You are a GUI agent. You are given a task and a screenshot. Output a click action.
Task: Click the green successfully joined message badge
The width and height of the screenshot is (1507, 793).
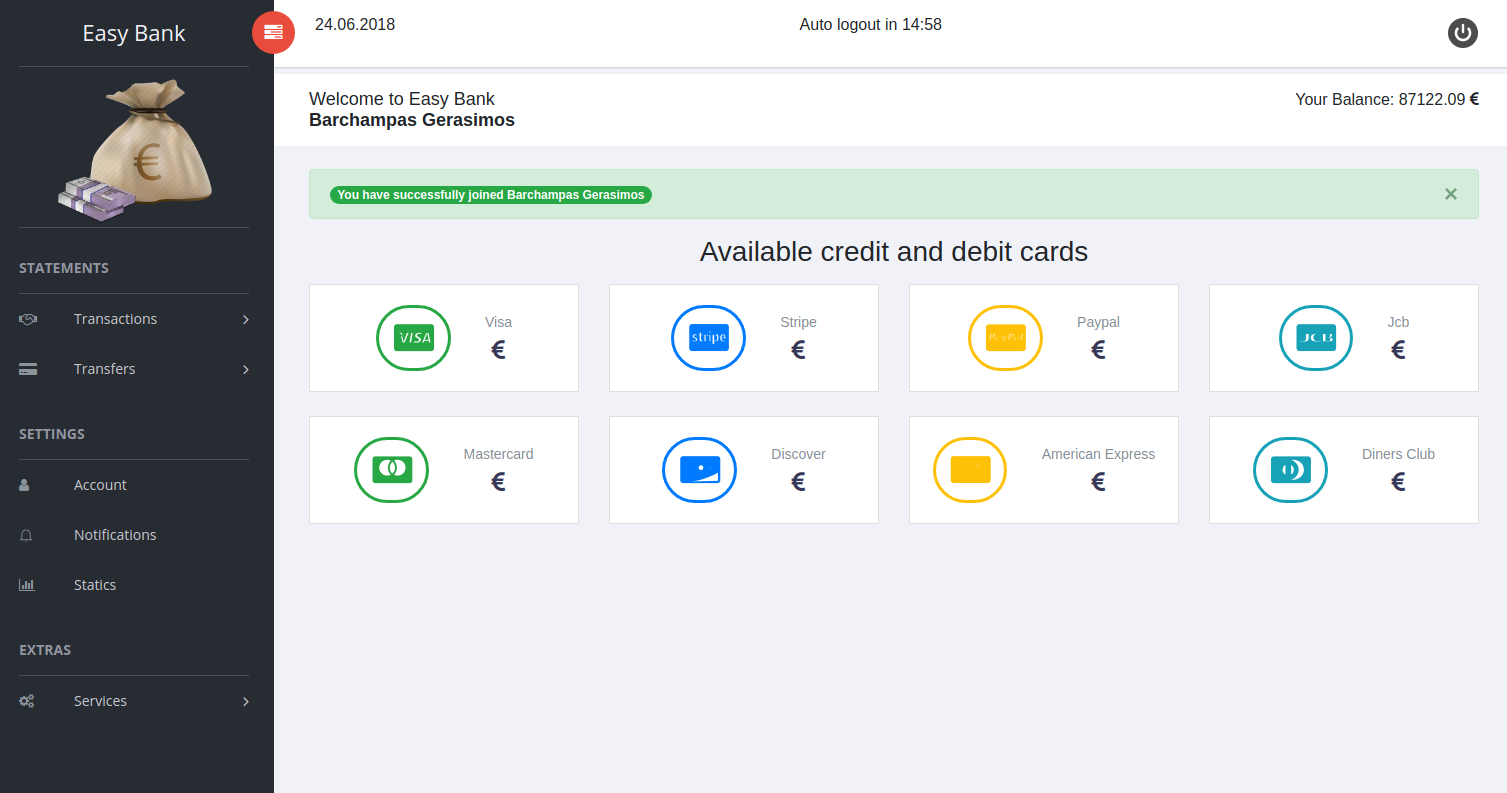tap(491, 195)
